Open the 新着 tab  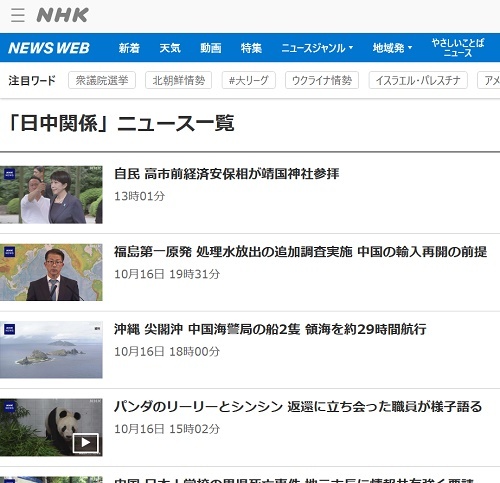(129, 48)
